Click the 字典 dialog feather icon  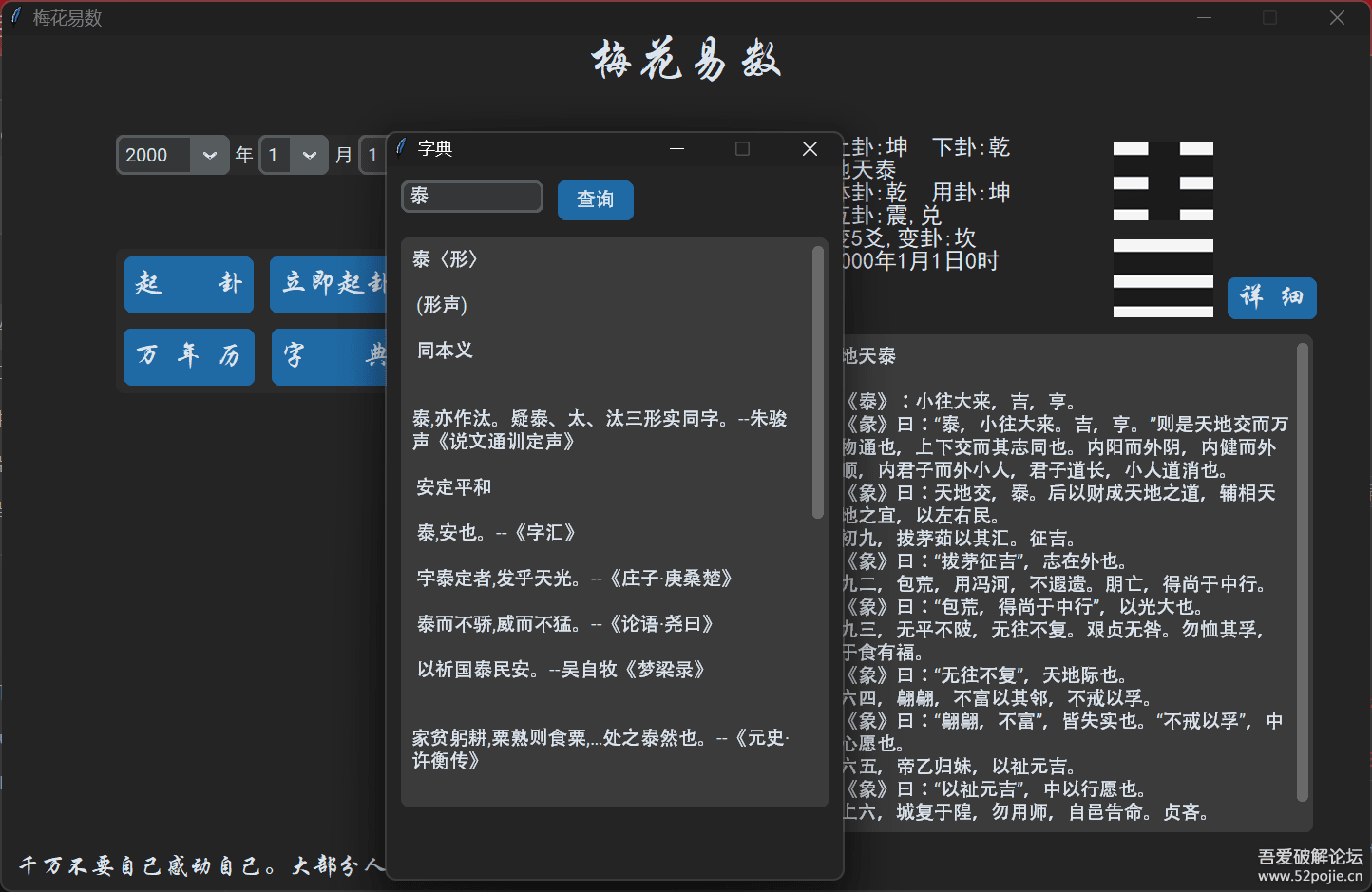tap(402, 147)
